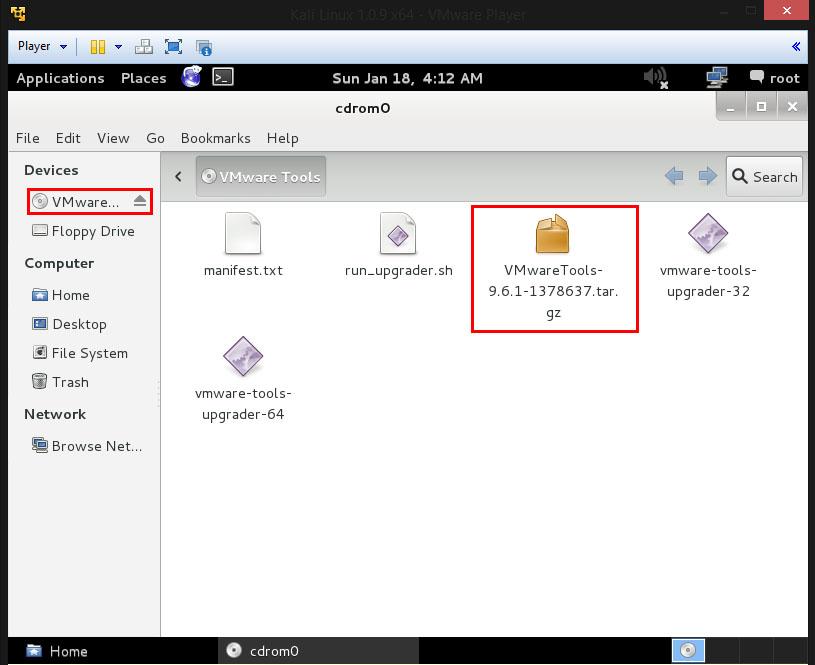The image size is (815, 665).
Task: Close the cdrom0 file manager window
Action: (792, 107)
